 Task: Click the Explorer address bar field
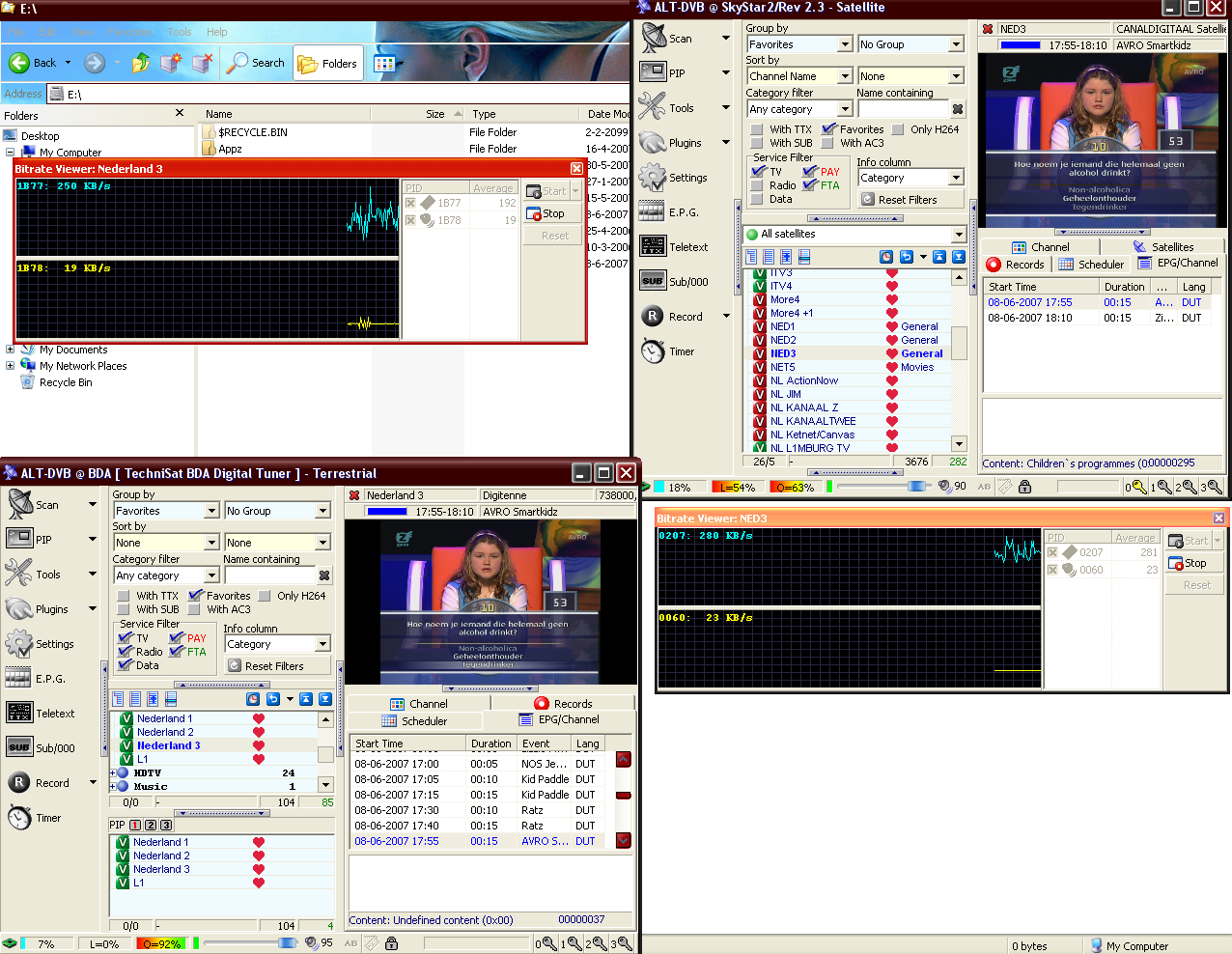340,94
